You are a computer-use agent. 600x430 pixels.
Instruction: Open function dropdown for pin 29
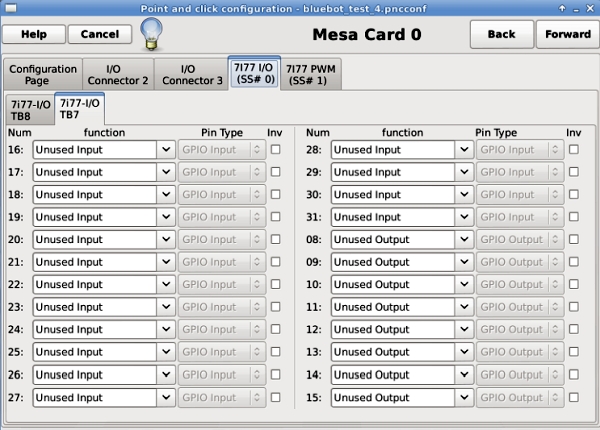click(x=464, y=172)
